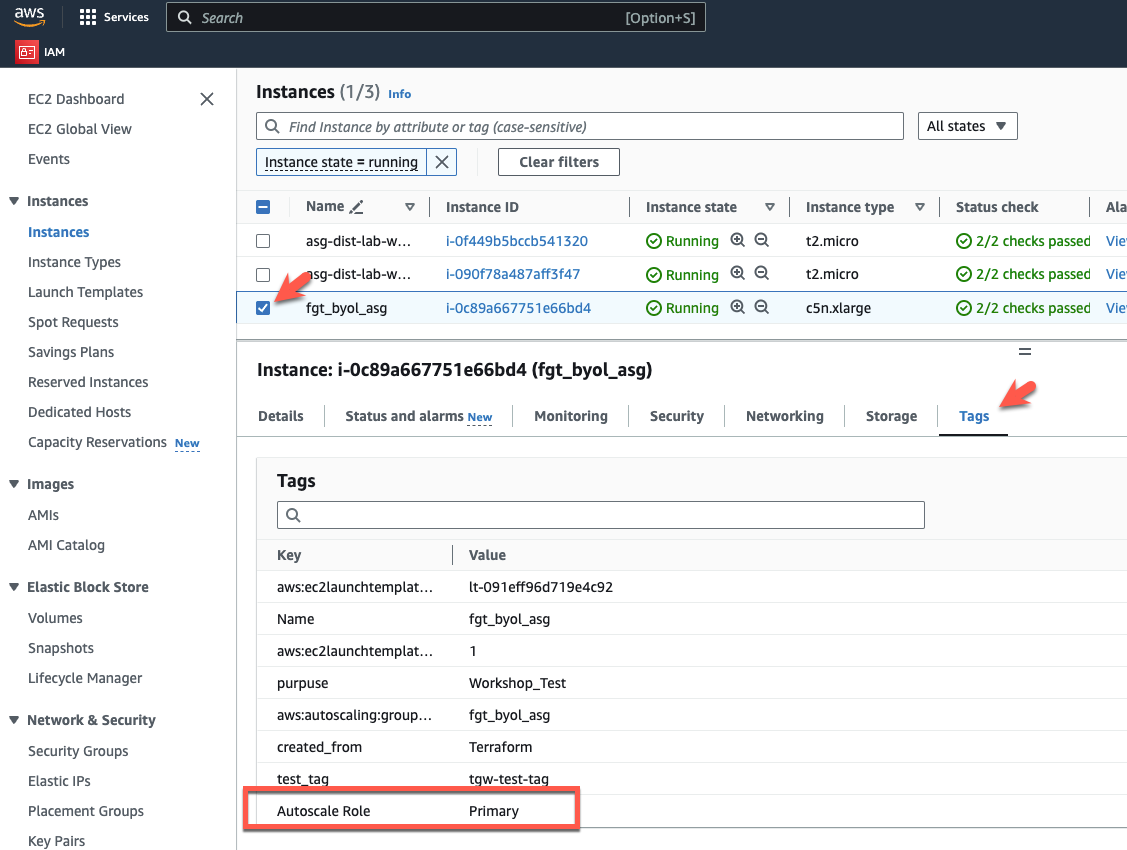Image resolution: width=1127 pixels, height=850 pixels.
Task: Open Security Groups in sidebar
Action: (78, 751)
